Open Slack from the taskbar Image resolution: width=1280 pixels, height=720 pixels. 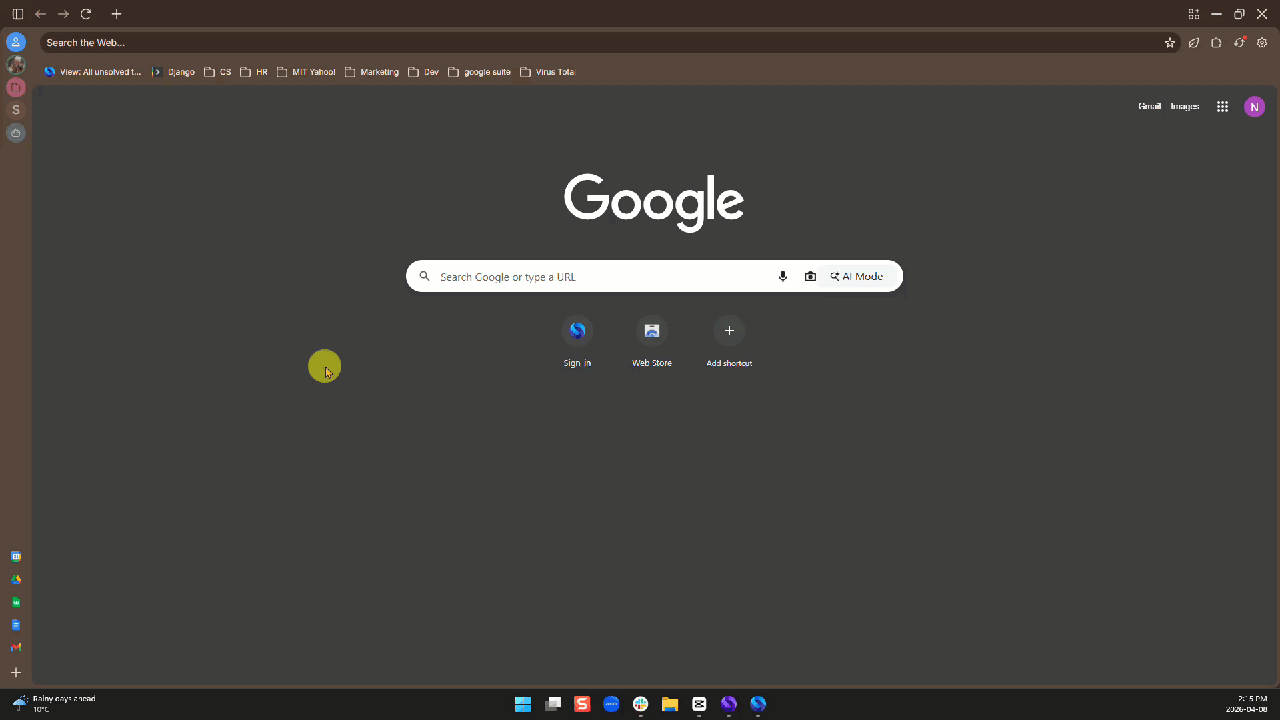[641, 704]
